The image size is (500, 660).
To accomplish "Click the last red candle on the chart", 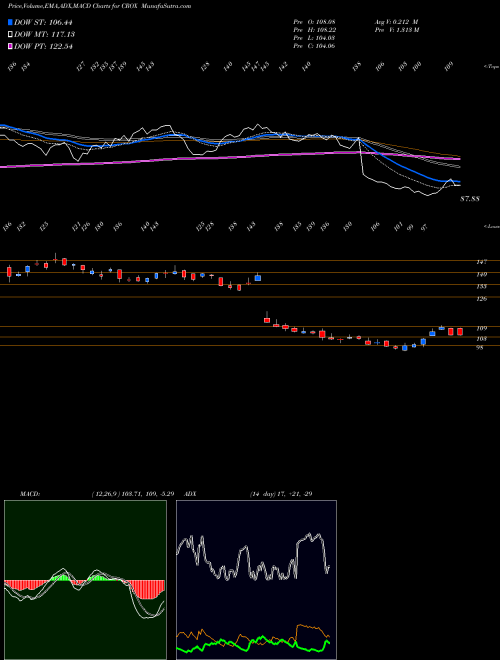I will [x=460, y=332].
